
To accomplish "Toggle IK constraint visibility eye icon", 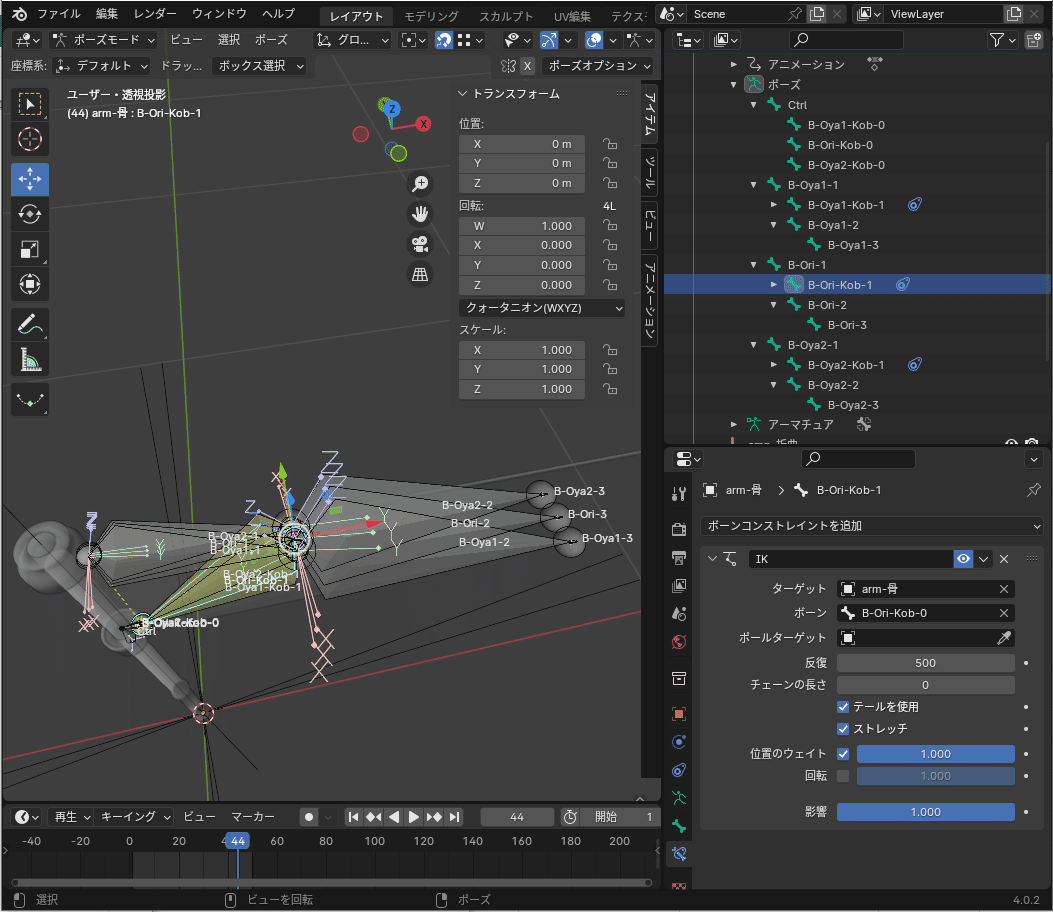I will (963, 559).
